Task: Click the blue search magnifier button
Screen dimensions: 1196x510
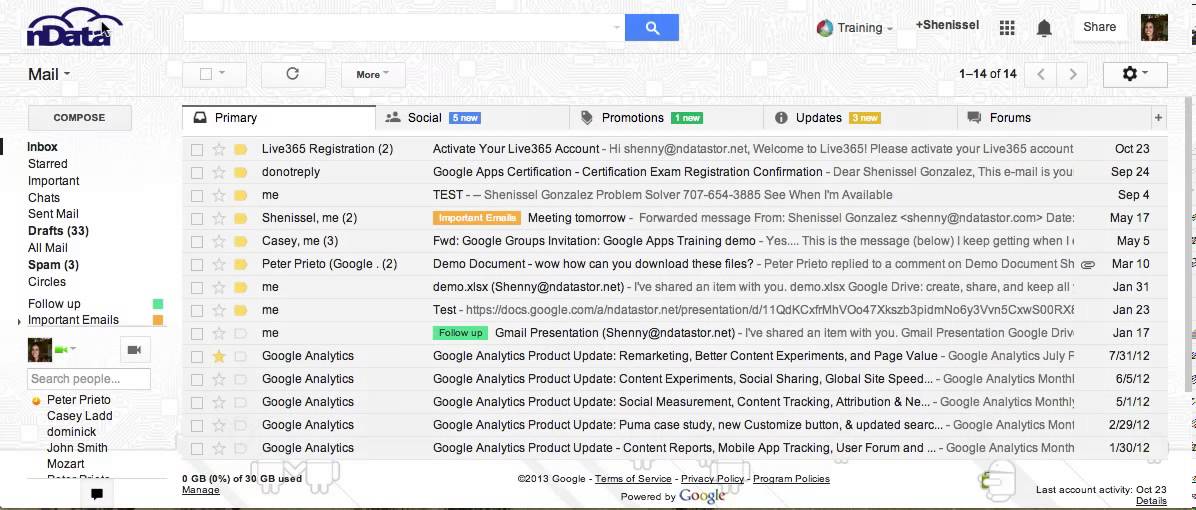Action: (x=651, y=27)
